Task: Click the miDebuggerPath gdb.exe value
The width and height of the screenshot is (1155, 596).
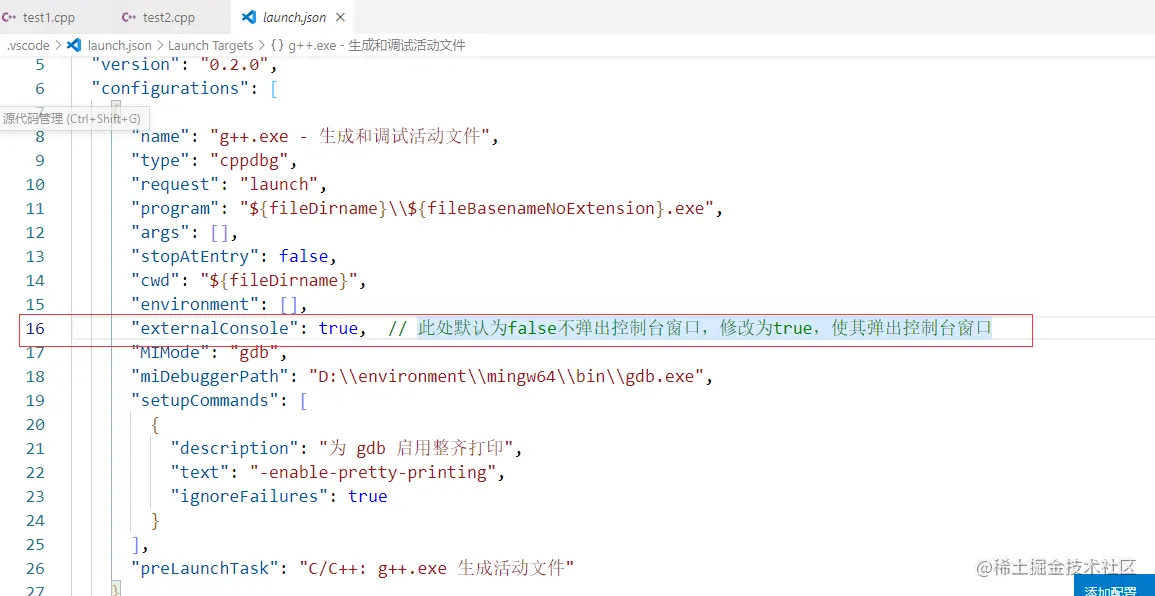Action: click(508, 376)
